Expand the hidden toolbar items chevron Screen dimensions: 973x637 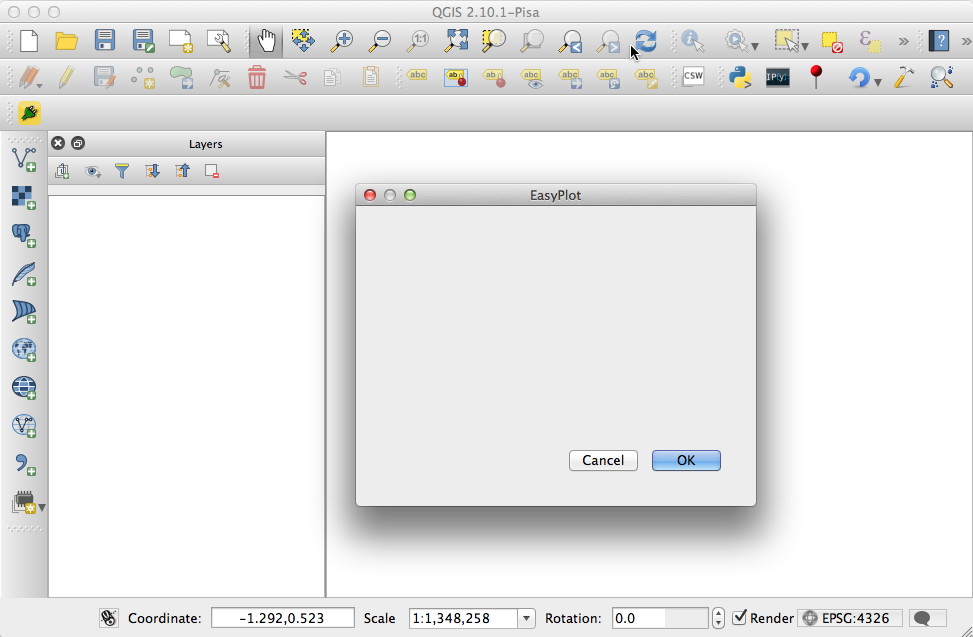(903, 41)
